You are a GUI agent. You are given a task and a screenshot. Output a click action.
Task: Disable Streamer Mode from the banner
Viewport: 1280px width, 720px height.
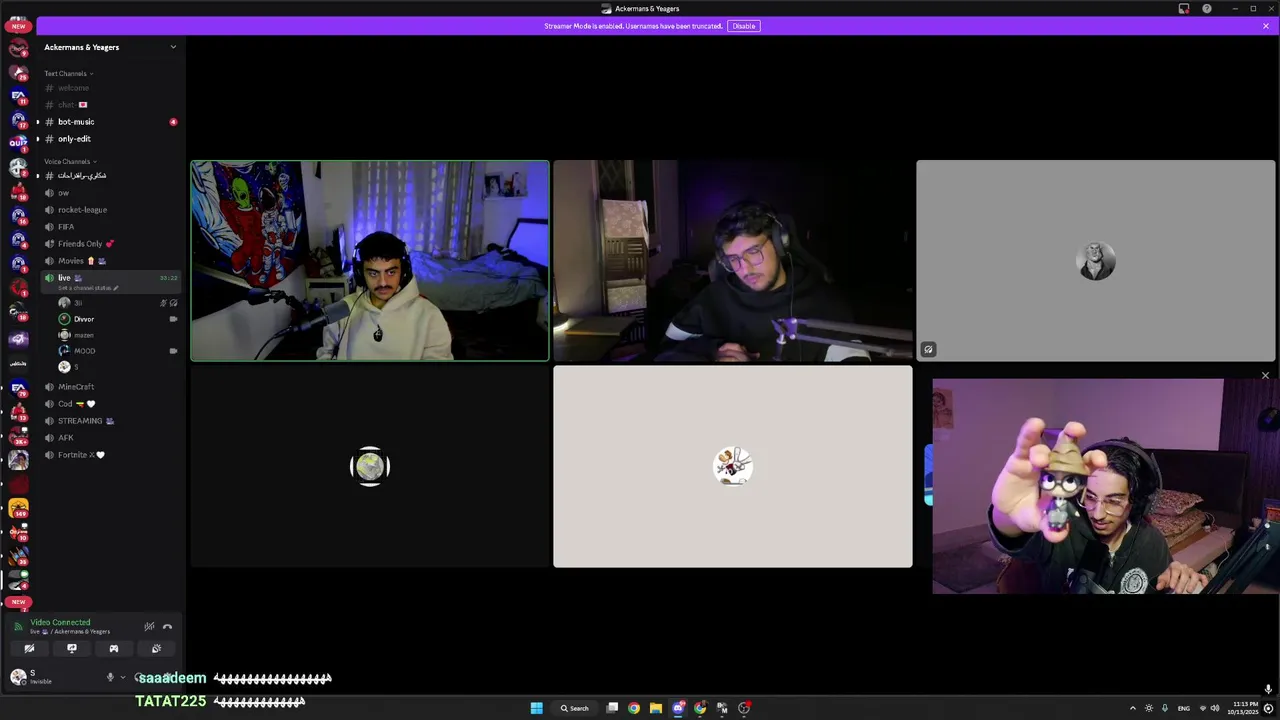[744, 26]
